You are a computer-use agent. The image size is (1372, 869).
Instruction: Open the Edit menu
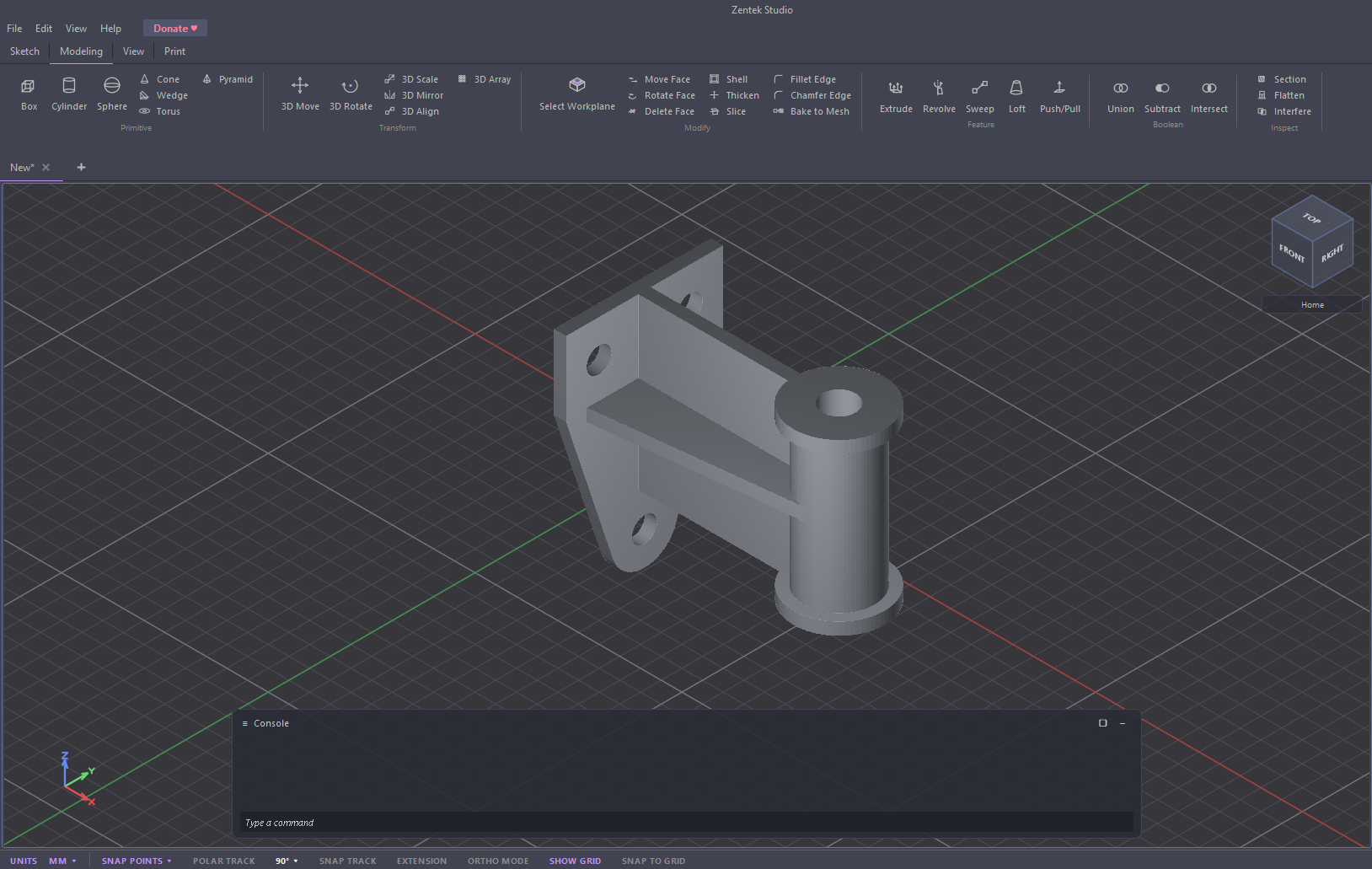(44, 29)
